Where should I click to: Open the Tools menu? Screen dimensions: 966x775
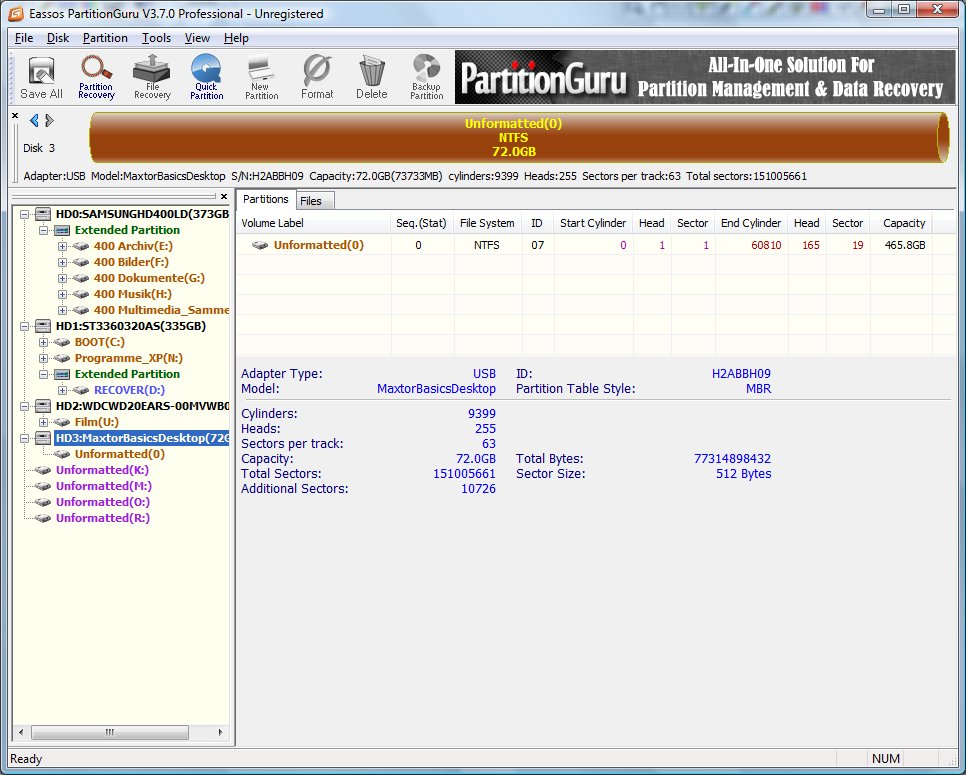[156, 38]
